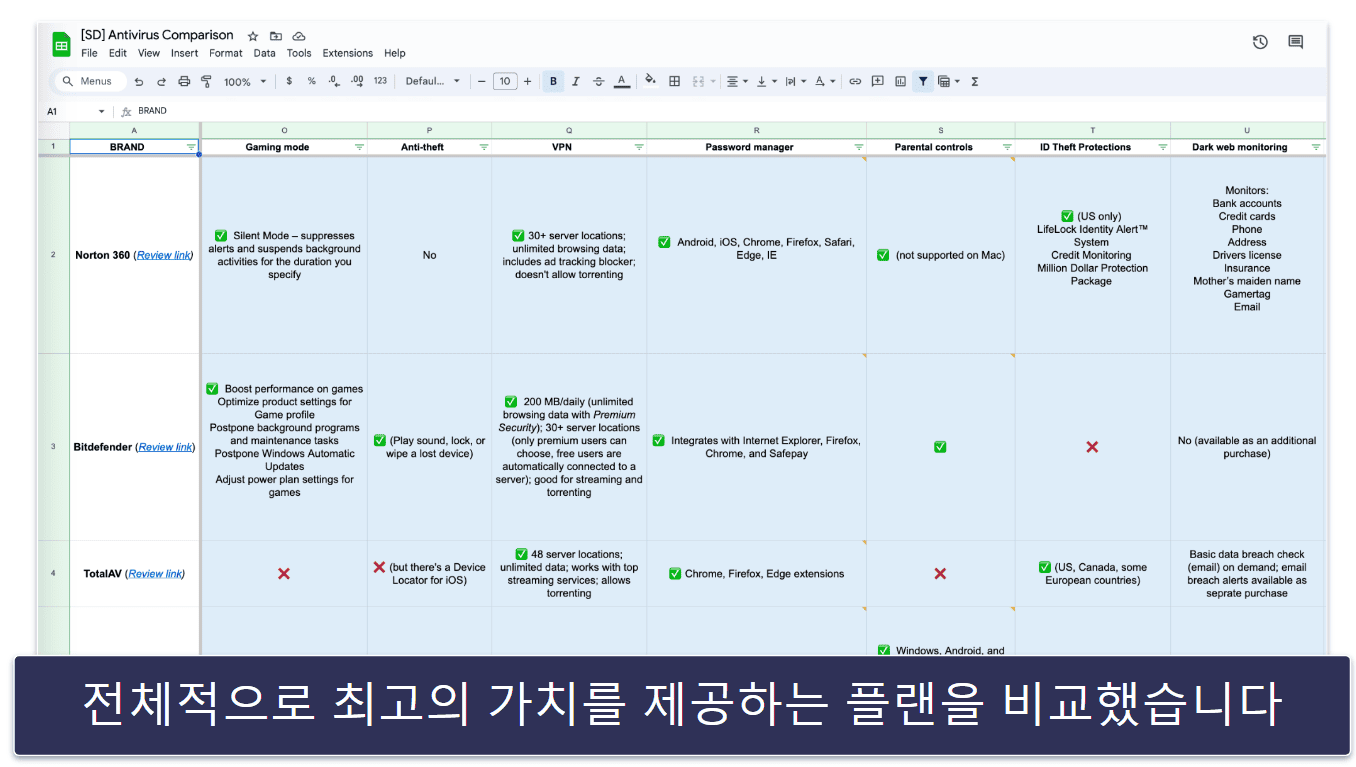Open the functions sigma icon
The width and height of the screenshot is (1356, 767).
(975, 82)
